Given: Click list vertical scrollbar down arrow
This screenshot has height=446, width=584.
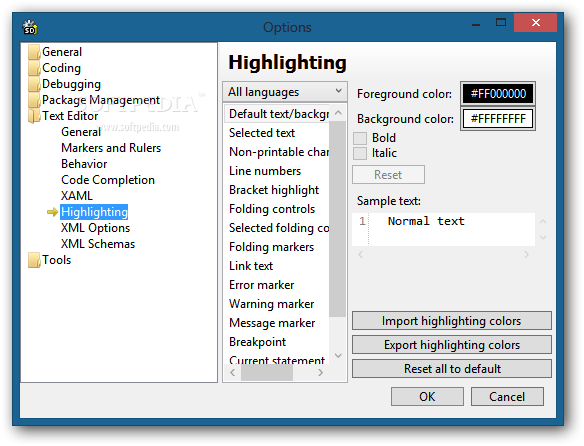Looking at the screenshot, I should pyautogui.click(x=338, y=355).
